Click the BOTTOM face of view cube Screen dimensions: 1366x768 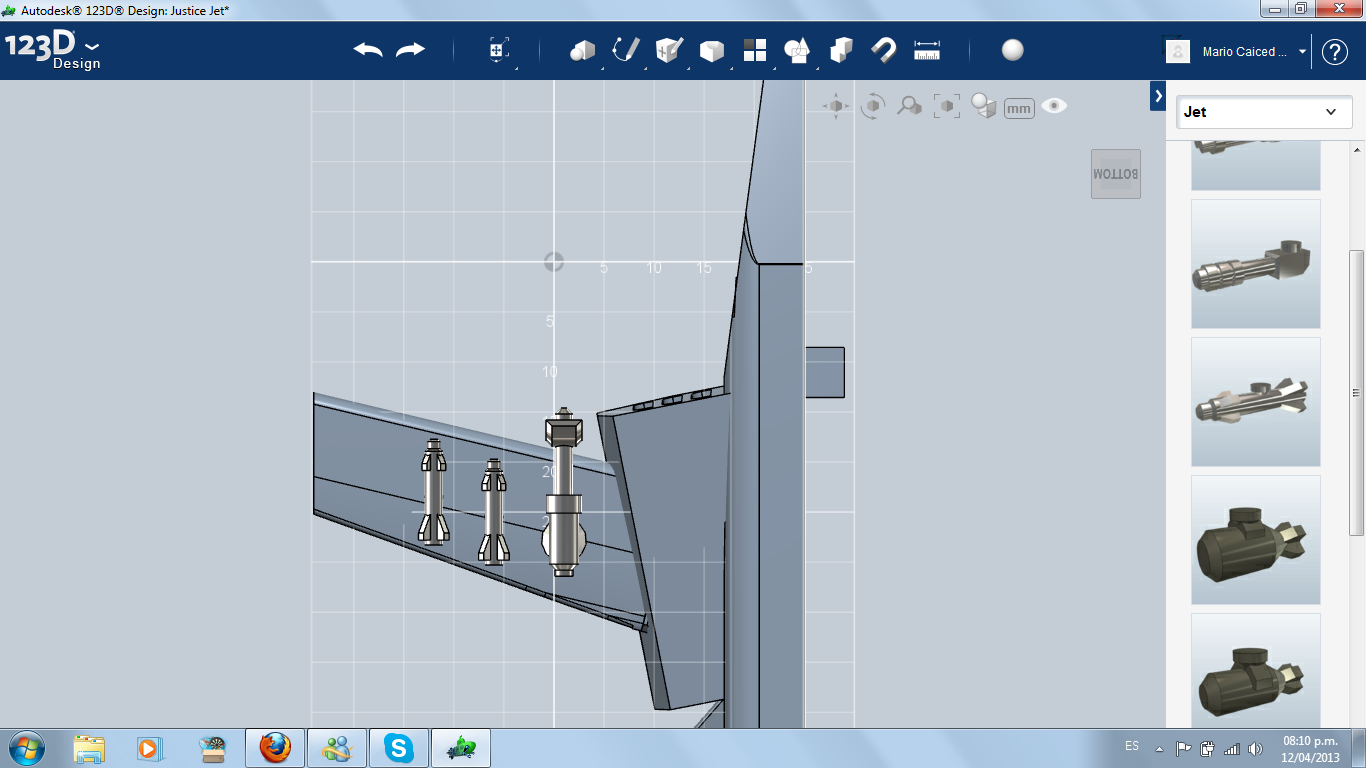[1115, 174]
